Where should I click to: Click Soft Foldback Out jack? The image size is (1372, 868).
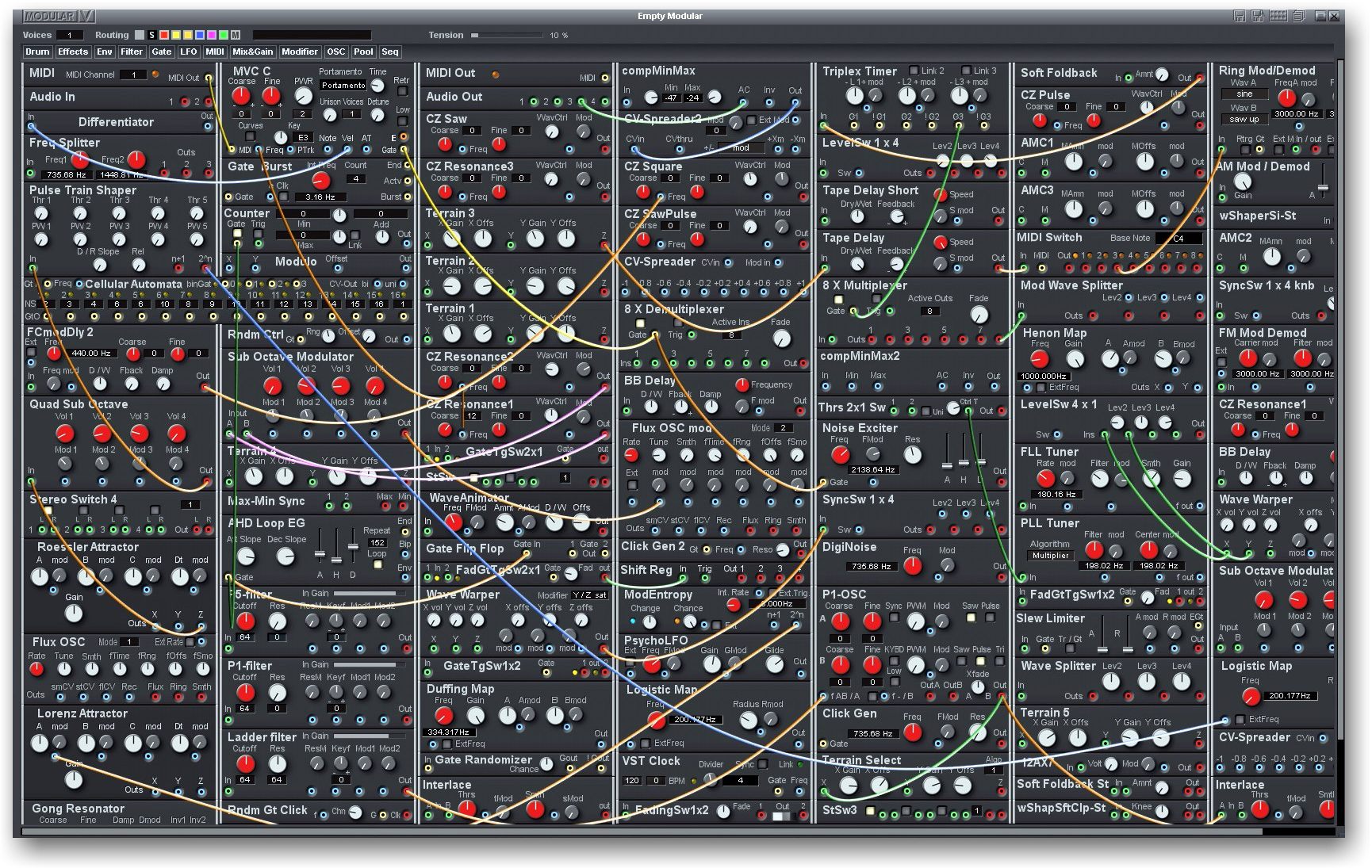(1198, 78)
